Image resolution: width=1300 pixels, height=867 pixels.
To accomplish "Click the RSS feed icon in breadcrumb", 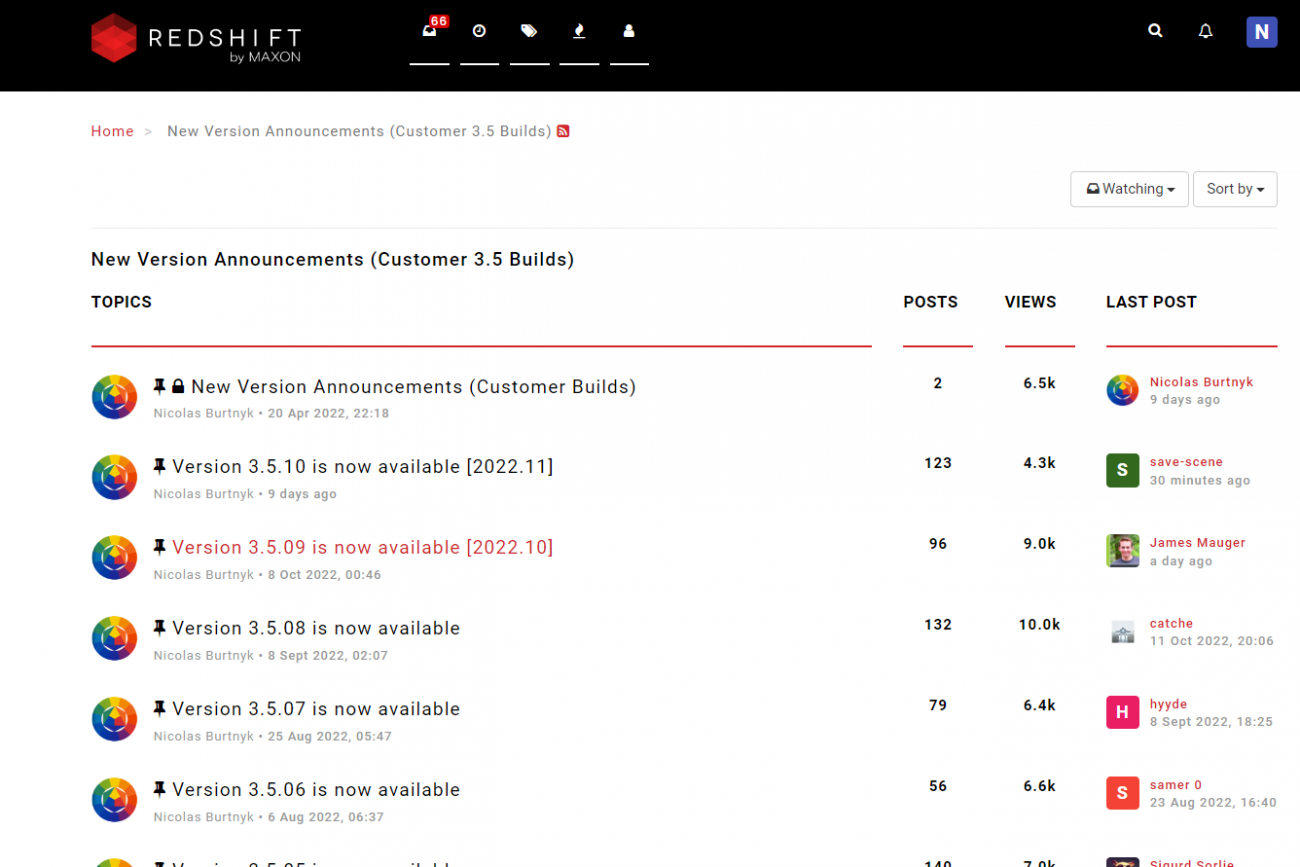I will click(563, 131).
